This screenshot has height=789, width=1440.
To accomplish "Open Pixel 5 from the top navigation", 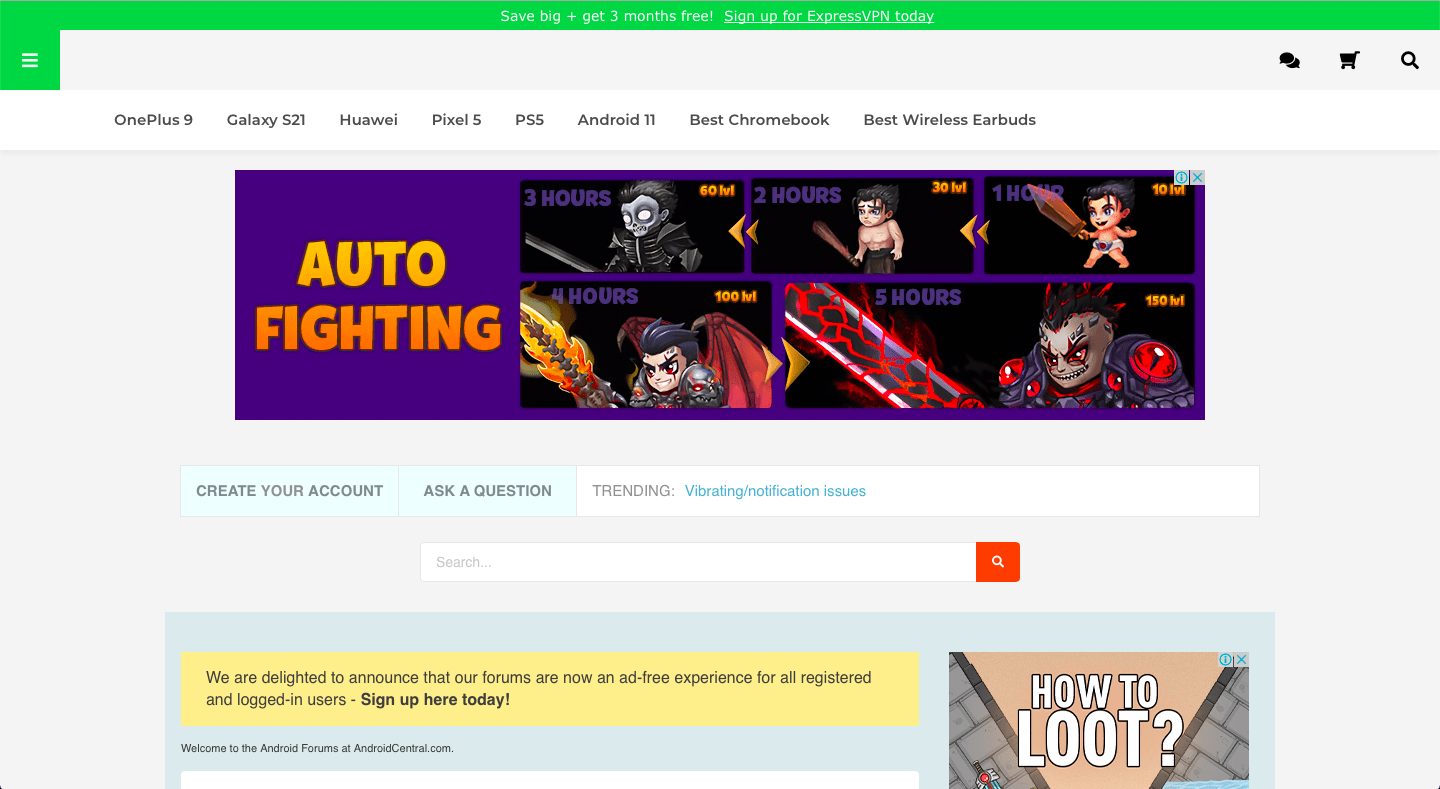I will point(456,120).
